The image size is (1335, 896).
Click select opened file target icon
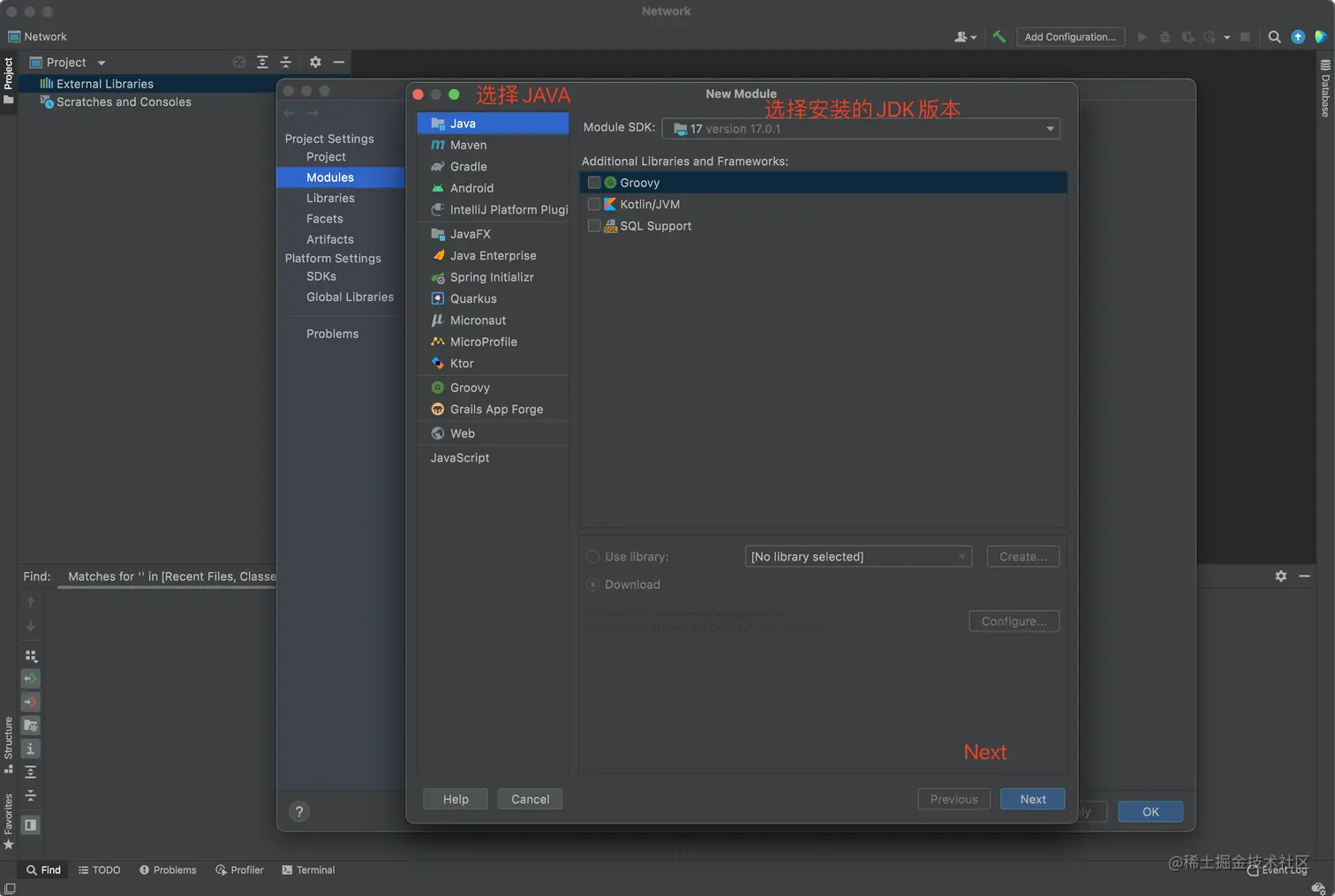point(239,62)
